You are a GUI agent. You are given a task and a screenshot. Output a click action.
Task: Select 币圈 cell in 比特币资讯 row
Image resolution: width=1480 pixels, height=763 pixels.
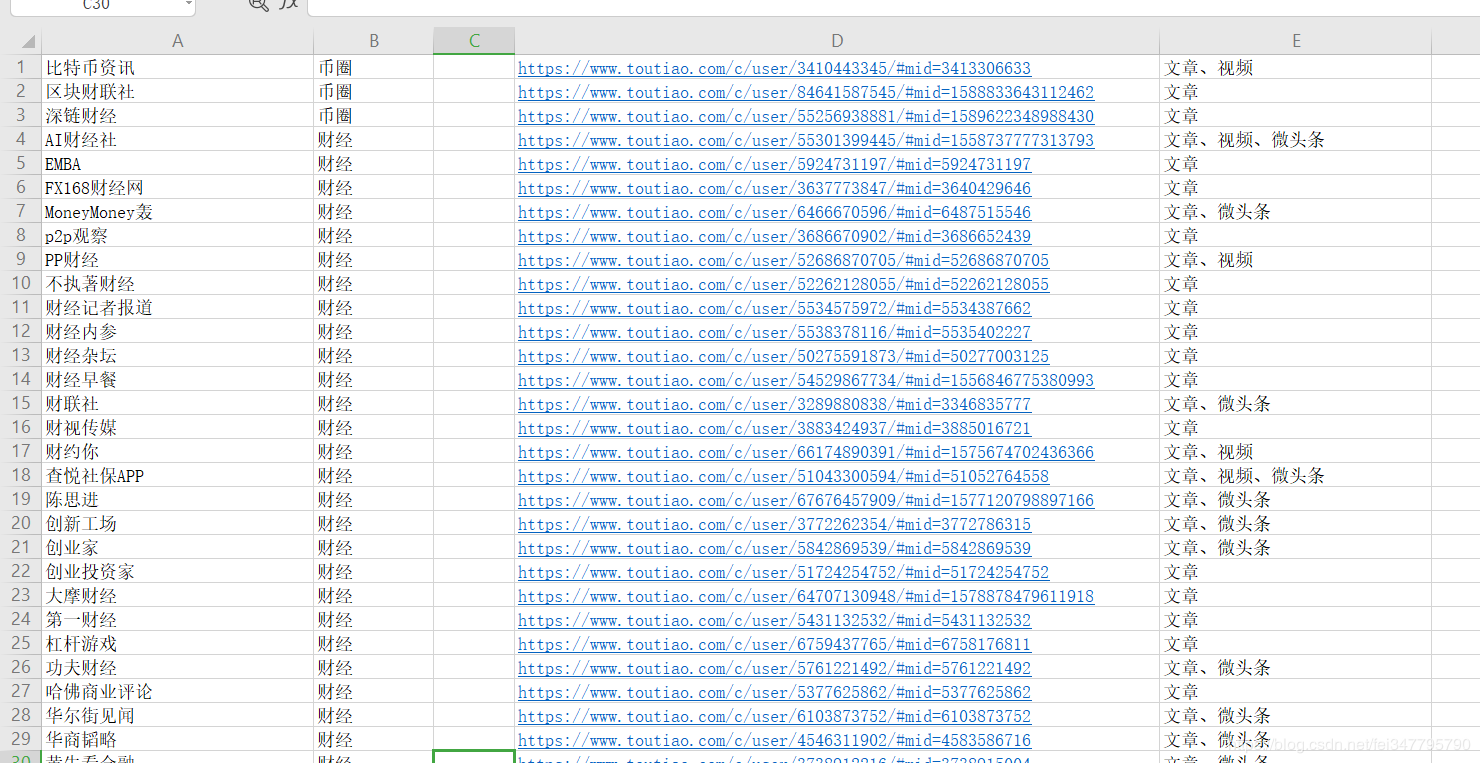click(x=374, y=67)
